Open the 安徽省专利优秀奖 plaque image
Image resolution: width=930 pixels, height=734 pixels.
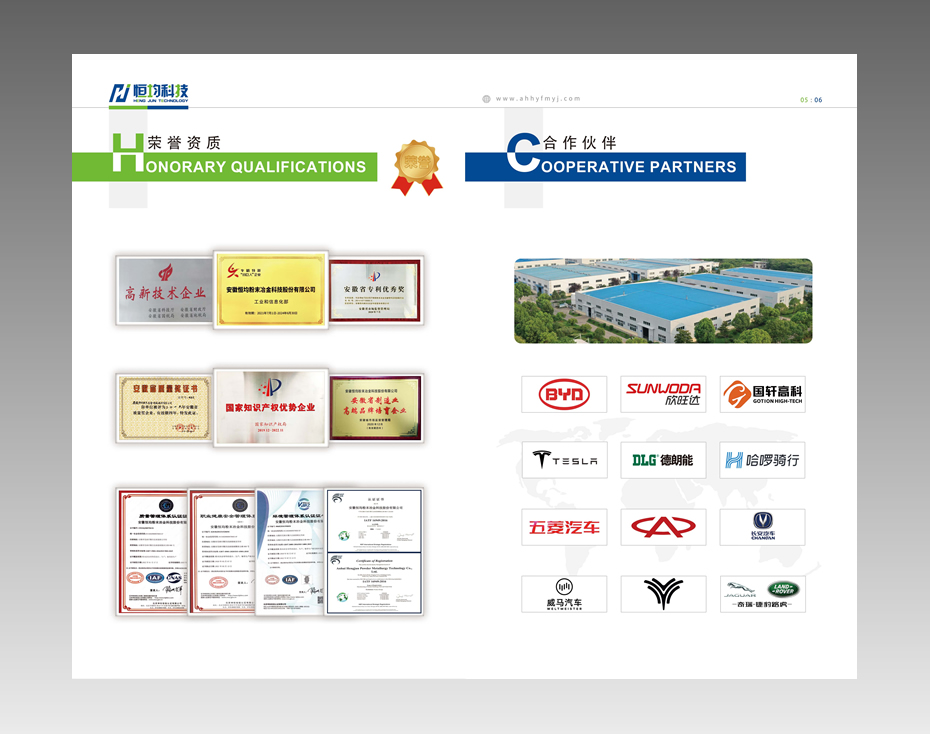click(375, 290)
